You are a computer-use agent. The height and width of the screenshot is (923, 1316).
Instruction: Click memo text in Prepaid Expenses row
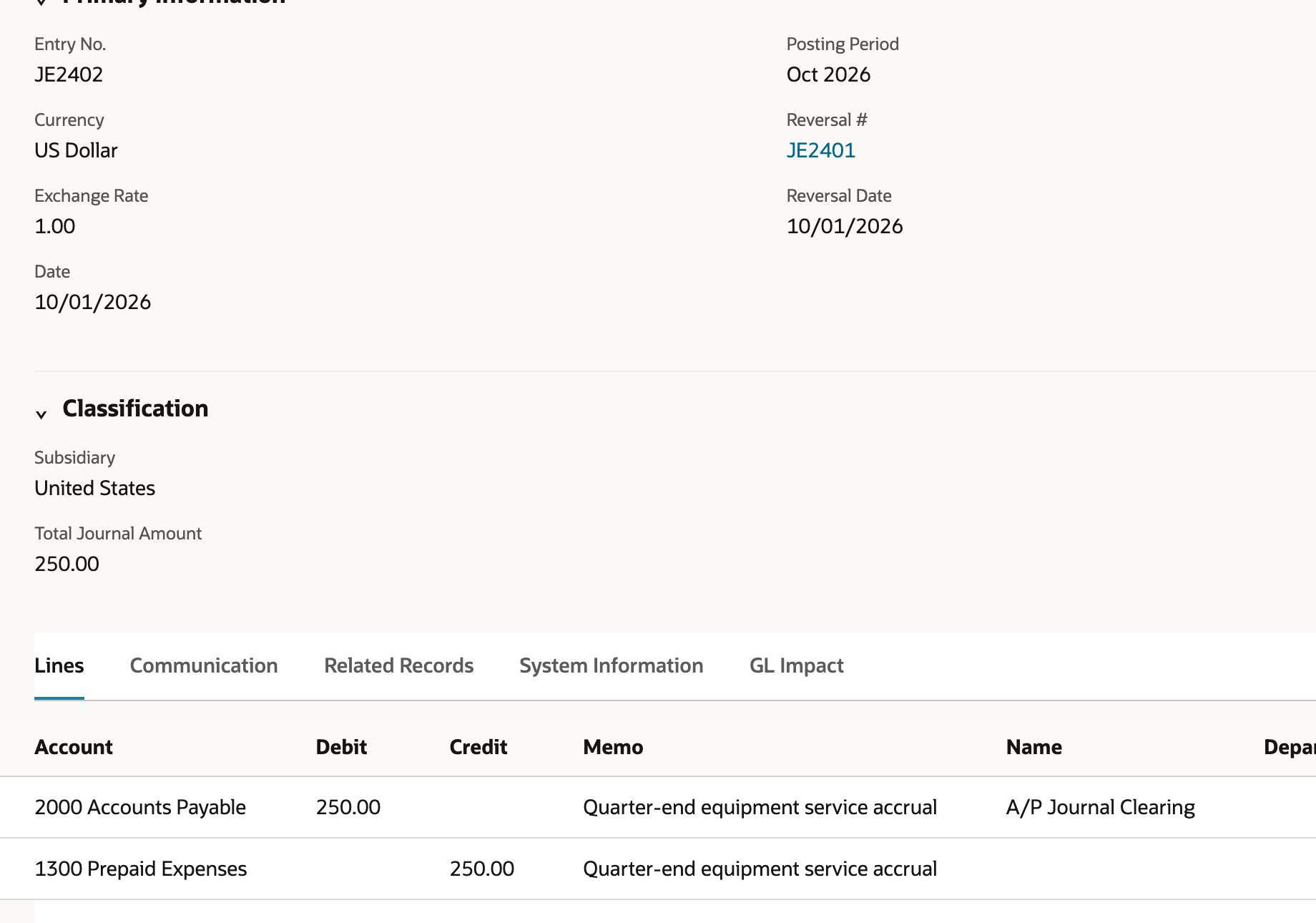click(760, 869)
